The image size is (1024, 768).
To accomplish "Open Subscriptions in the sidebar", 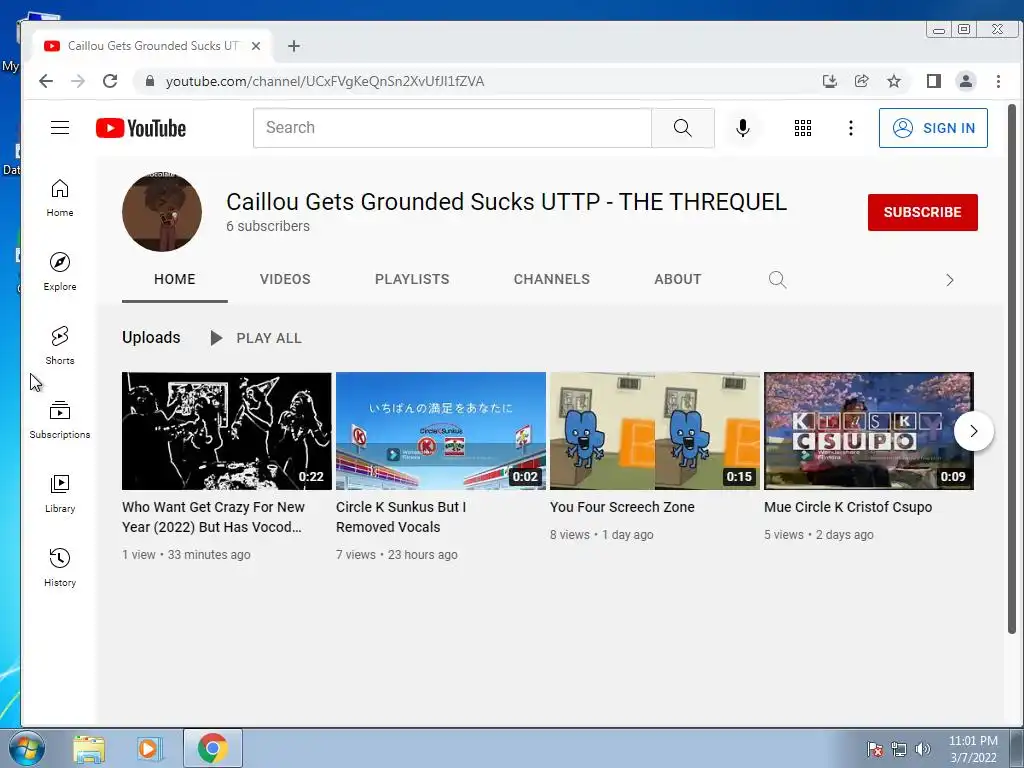I will [60, 419].
